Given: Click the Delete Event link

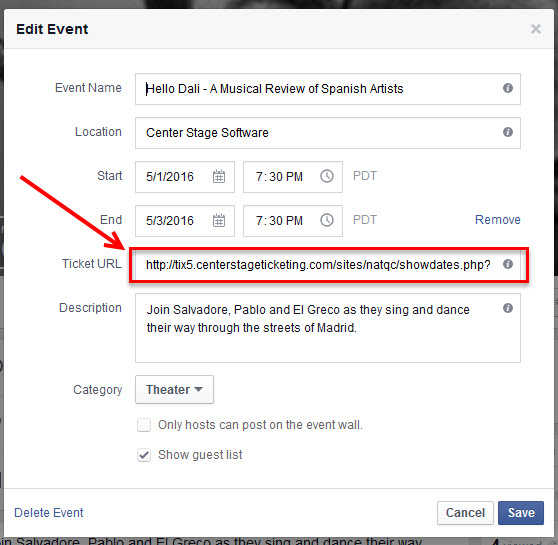Looking at the screenshot, I should (x=49, y=513).
